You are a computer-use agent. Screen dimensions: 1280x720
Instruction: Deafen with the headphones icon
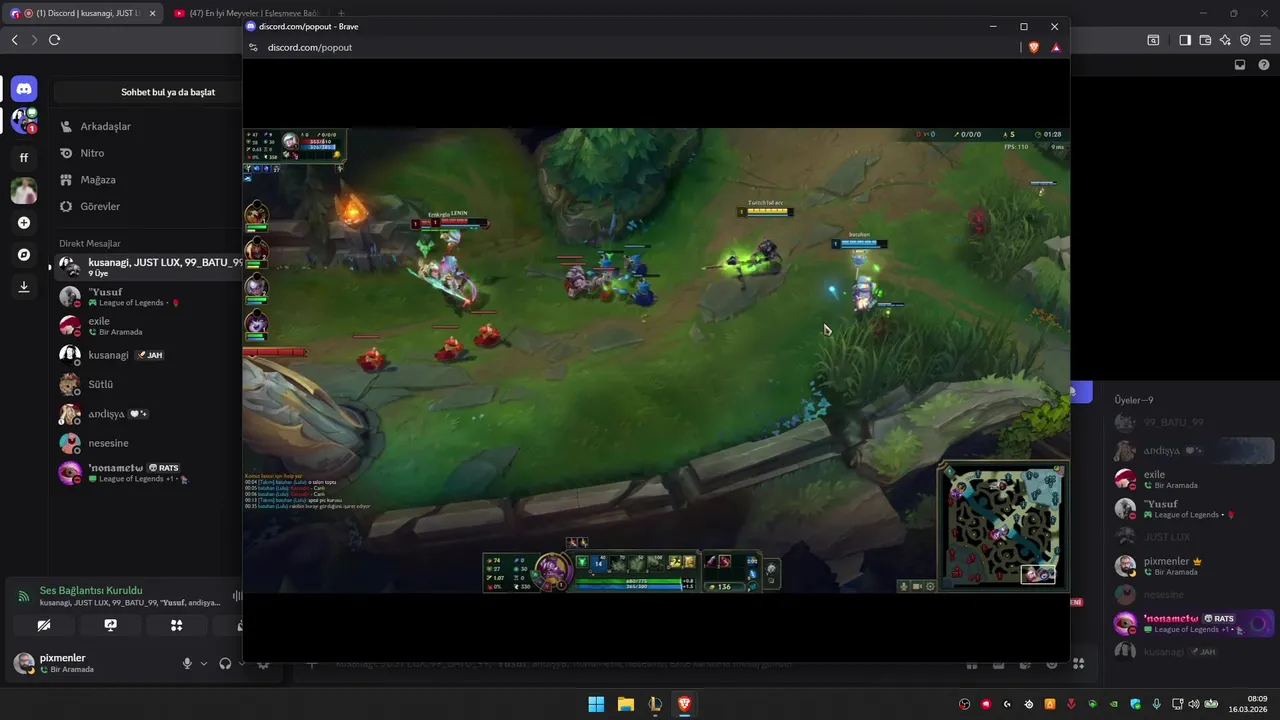(225, 663)
